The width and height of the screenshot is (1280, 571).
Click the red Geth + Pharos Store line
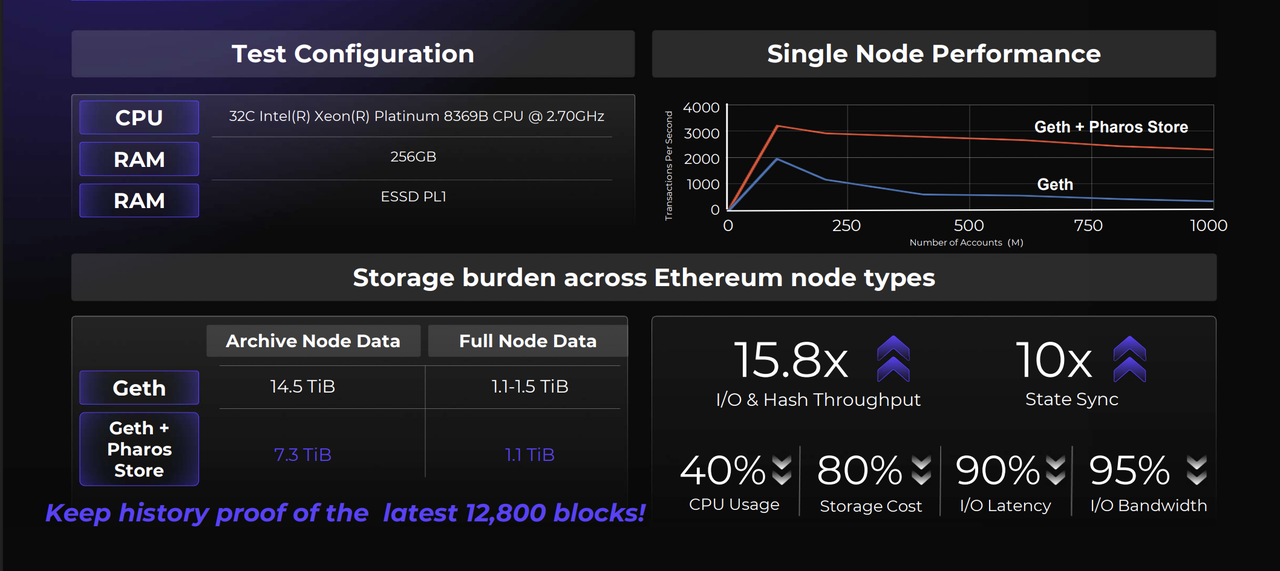click(900, 137)
